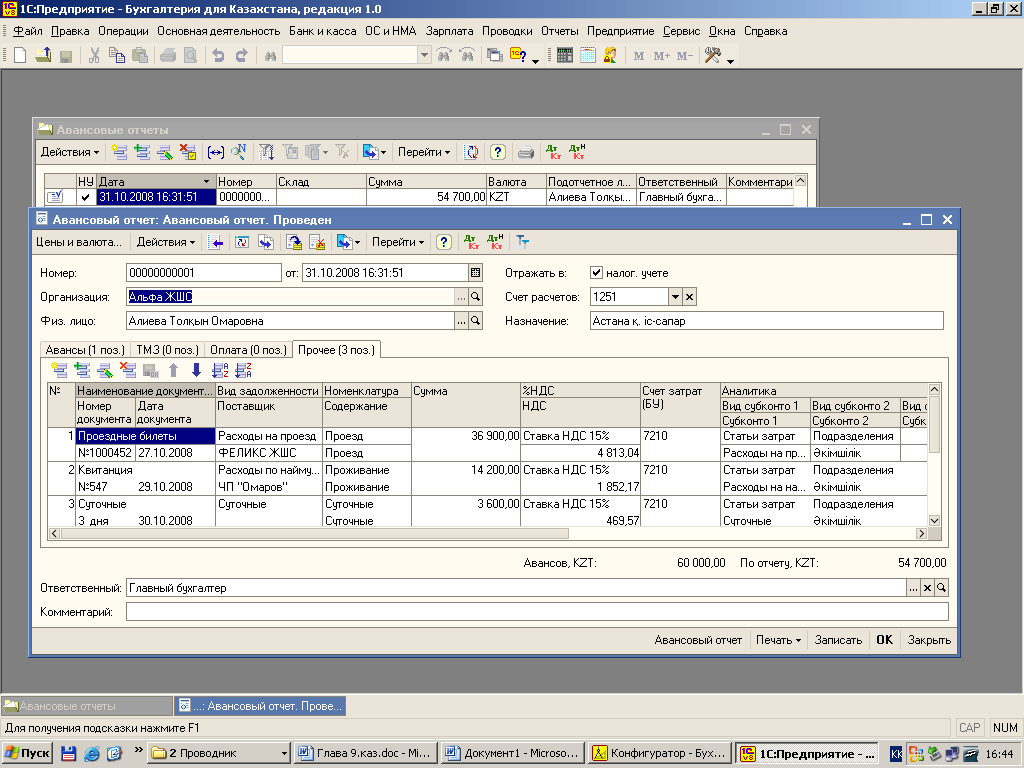Switch to Конфигуратор taskbar item
The width and height of the screenshot is (1024, 768).
[x=660, y=754]
